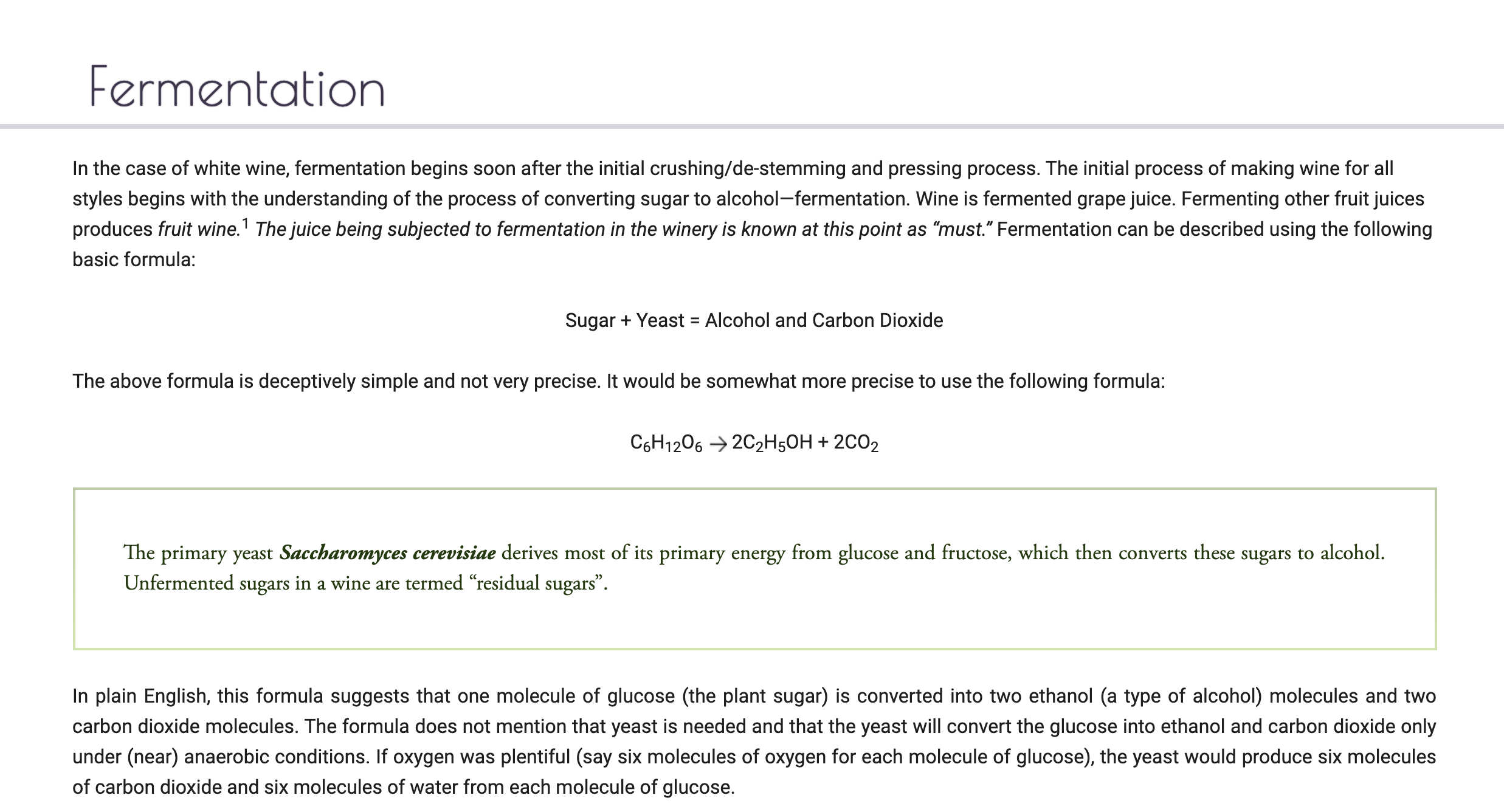Click "Alcohol and Carbon Dioxide" text
The width and height of the screenshot is (1504, 812).
(x=824, y=320)
